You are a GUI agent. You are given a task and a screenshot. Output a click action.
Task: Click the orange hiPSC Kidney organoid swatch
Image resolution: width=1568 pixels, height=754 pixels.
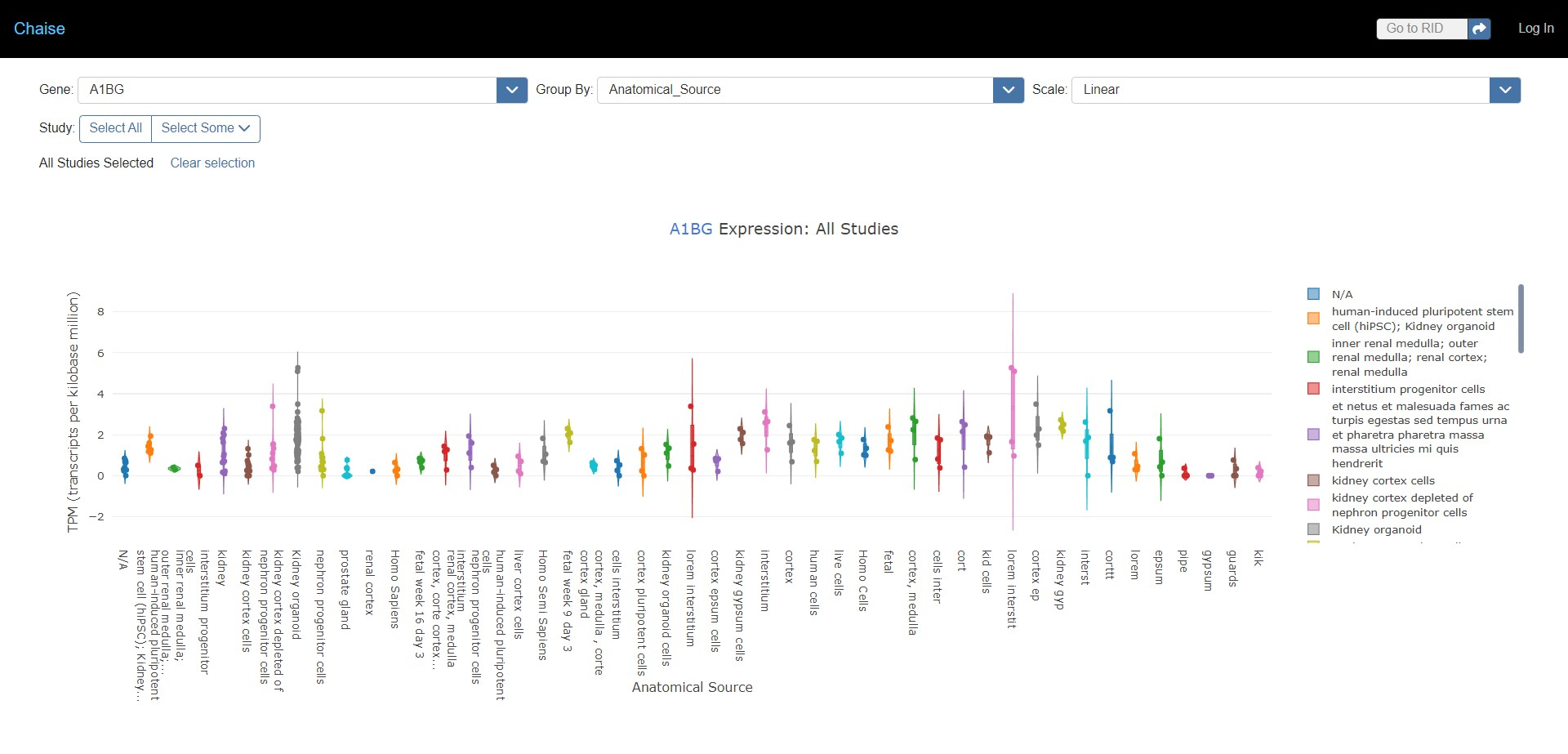point(1313,319)
